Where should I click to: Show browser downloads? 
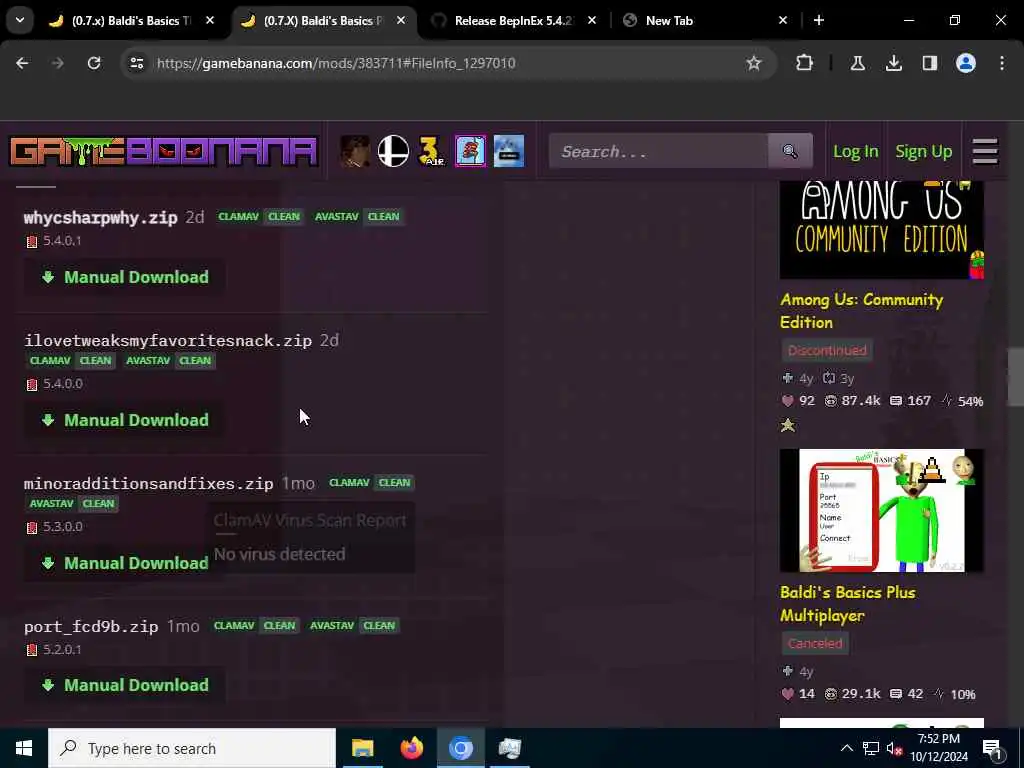pos(894,63)
